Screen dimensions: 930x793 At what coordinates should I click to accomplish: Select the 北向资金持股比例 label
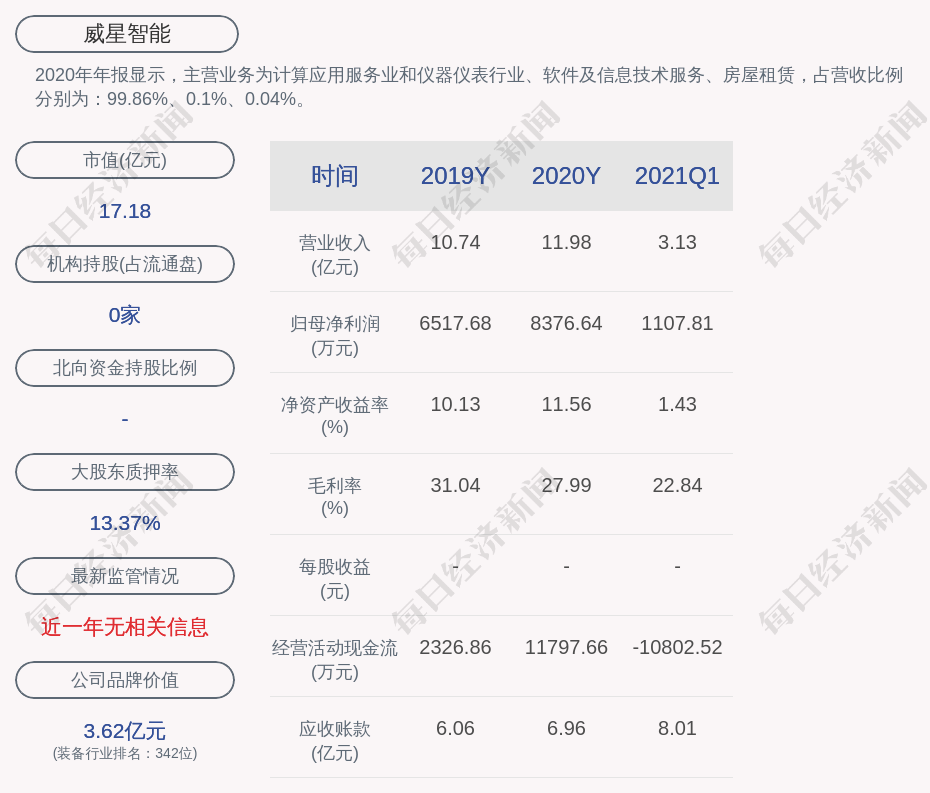(125, 368)
